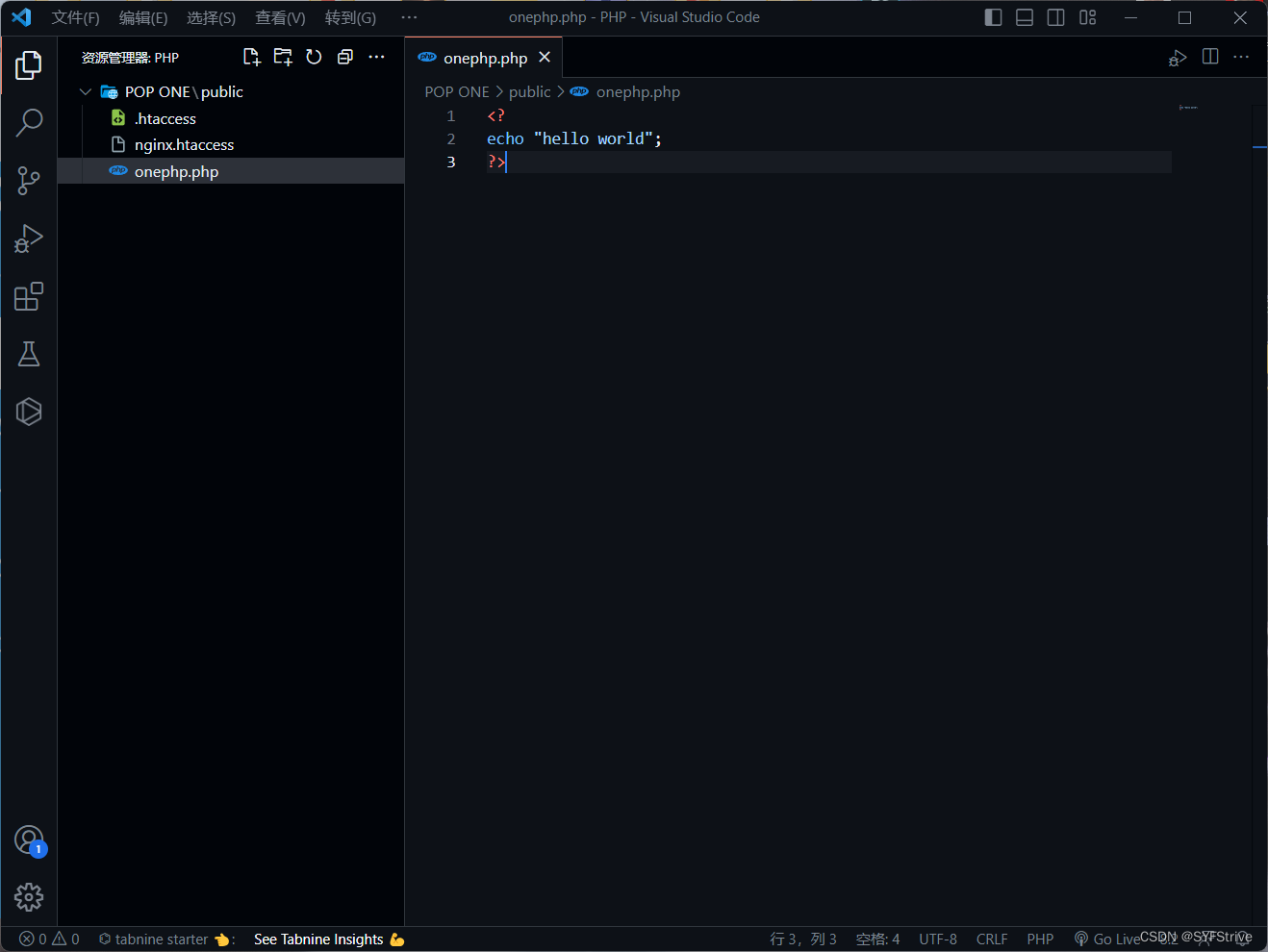This screenshot has width=1268, height=952.
Task: Open the 选择(S) menu
Action: point(211,18)
